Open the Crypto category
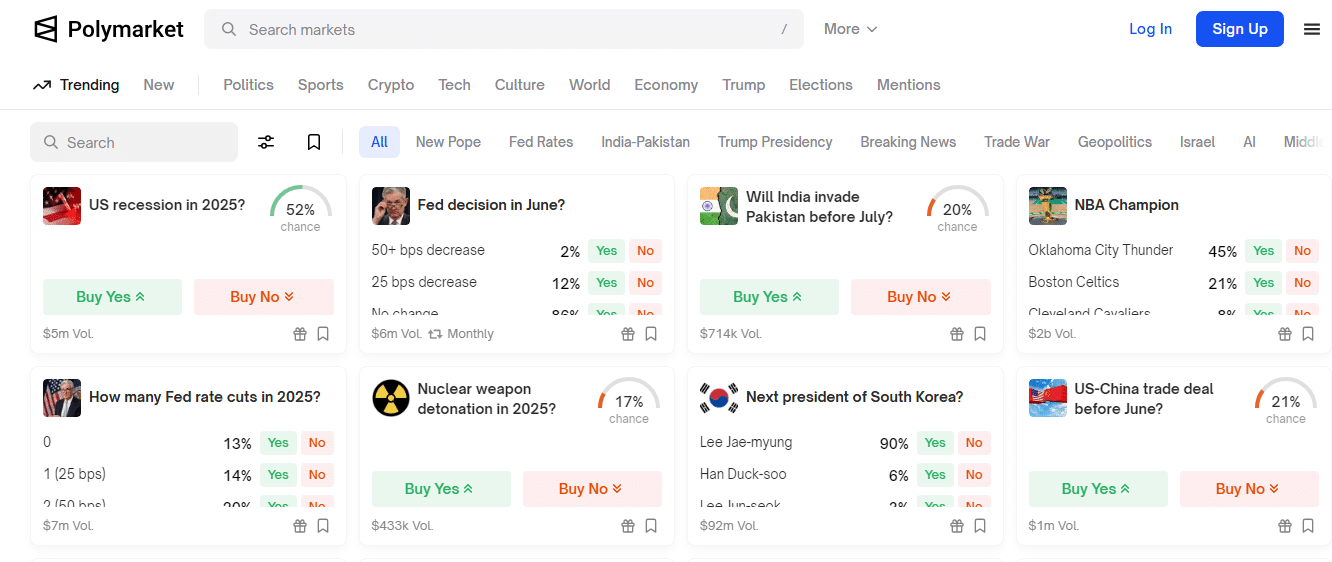 (391, 85)
